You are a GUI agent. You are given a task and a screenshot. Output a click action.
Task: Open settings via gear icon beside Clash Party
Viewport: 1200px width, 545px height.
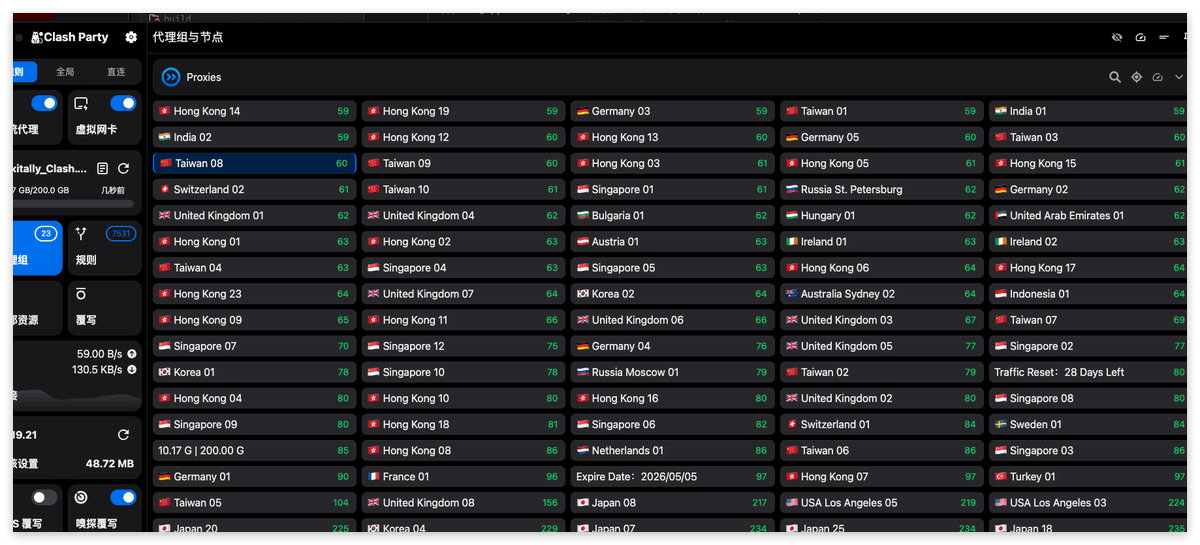(x=131, y=37)
